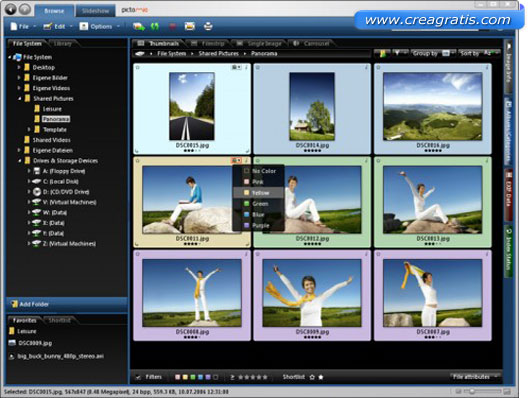Click the round back navigation button
The image size is (530, 398).
click(x=10, y=9)
